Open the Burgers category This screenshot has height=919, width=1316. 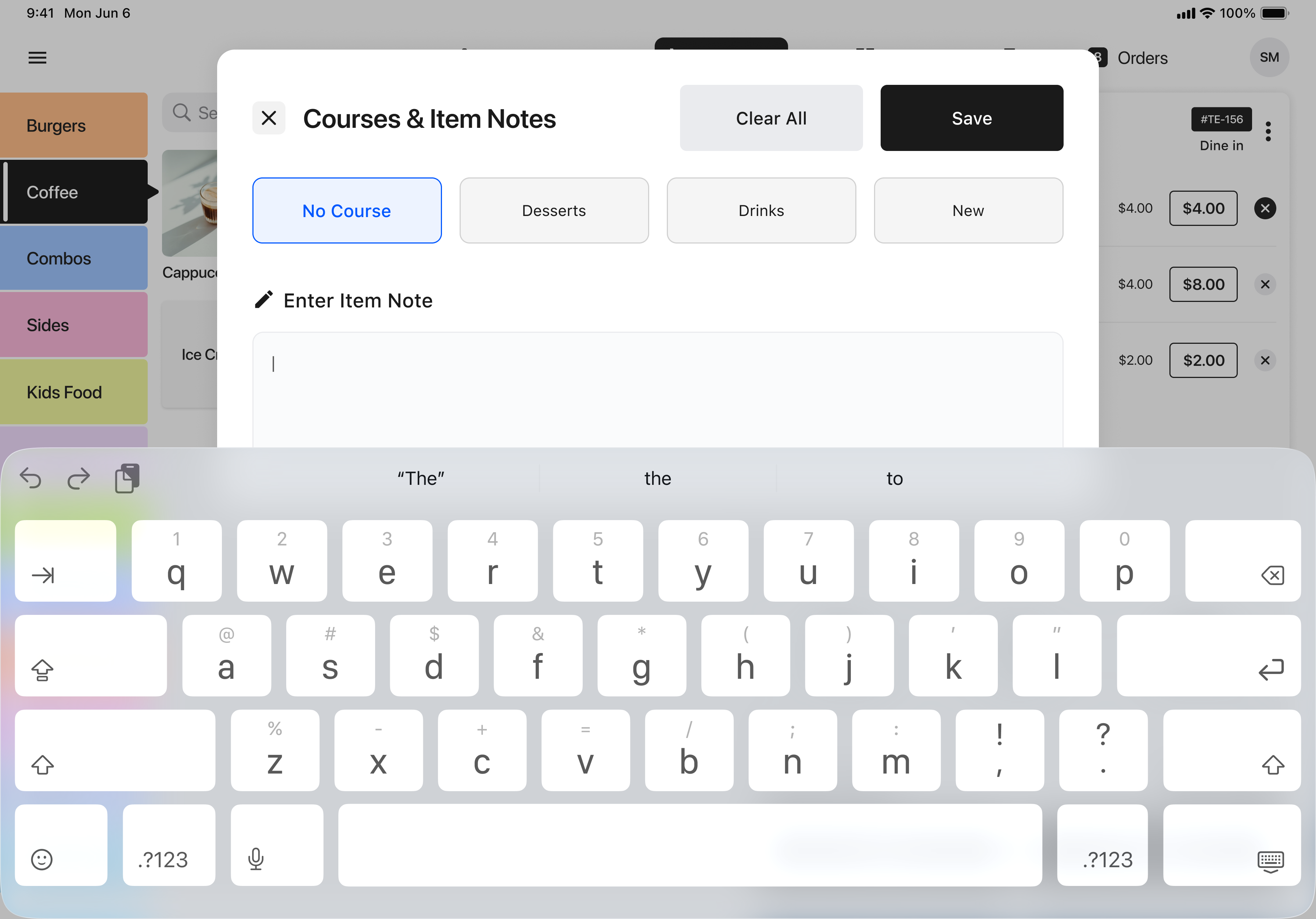click(x=73, y=126)
